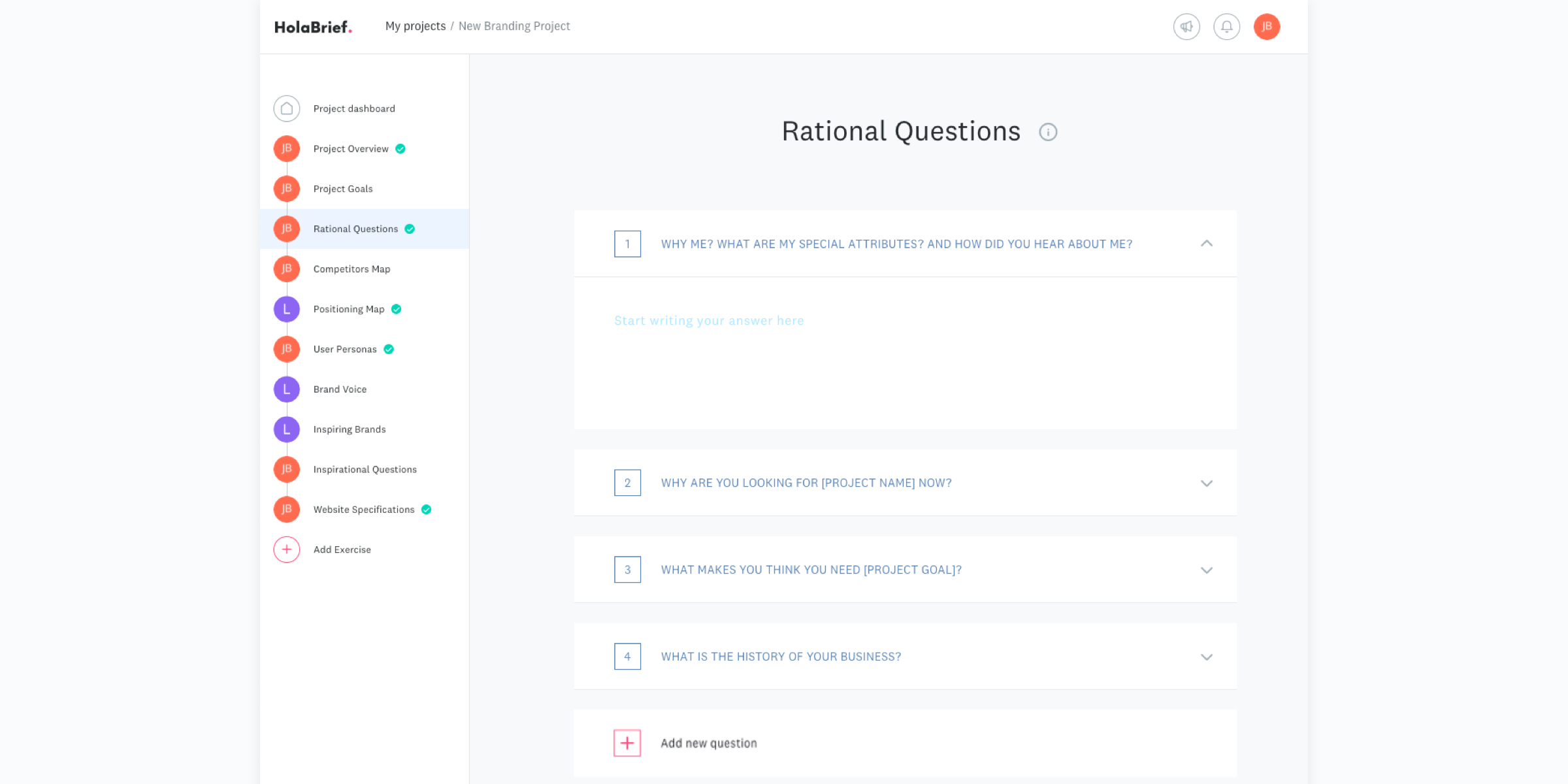Click the JB avatar beside User Personas
This screenshot has width=1568, height=784.
(287, 349)
